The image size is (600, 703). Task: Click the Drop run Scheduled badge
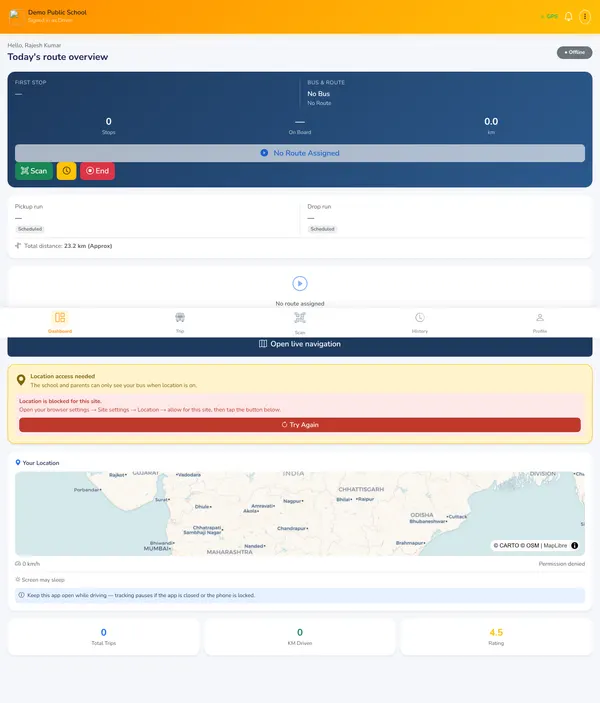pos(322,229)
